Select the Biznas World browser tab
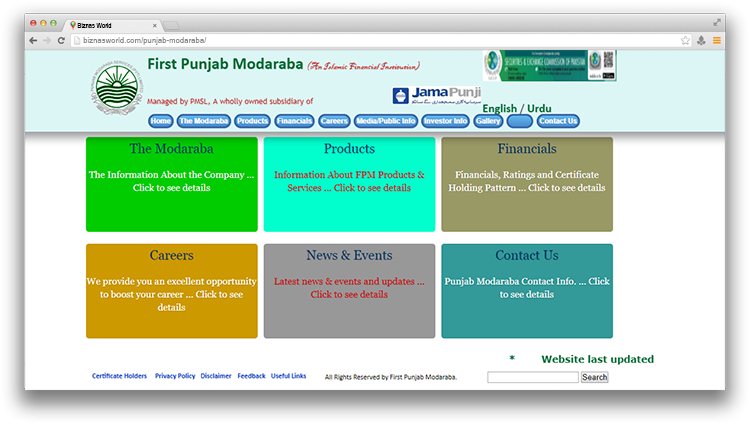The height and width of the screenshot is (425, 750). (110, 24)
